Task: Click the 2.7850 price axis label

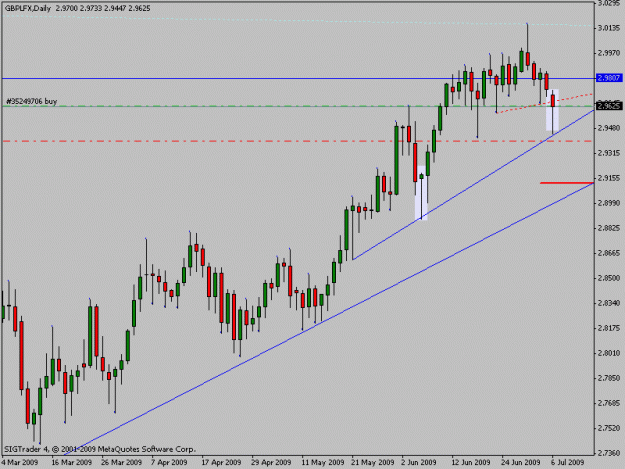Action: (x=609, y=378)
